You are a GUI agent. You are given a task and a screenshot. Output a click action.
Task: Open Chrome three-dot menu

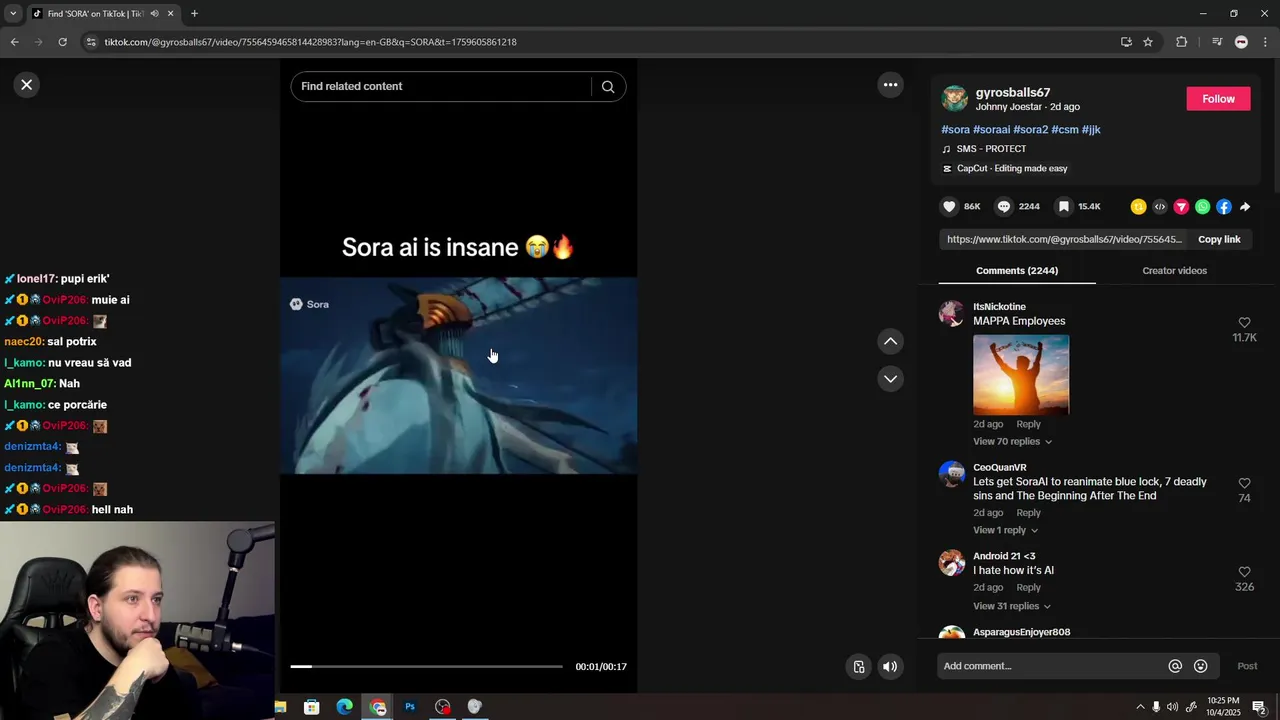tap(1265, 42)
